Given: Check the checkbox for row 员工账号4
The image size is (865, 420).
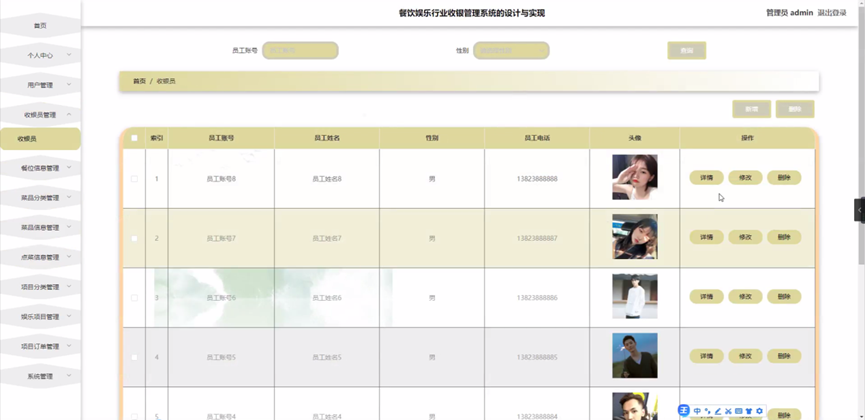Looking at the screenshot, I should 134,417.
